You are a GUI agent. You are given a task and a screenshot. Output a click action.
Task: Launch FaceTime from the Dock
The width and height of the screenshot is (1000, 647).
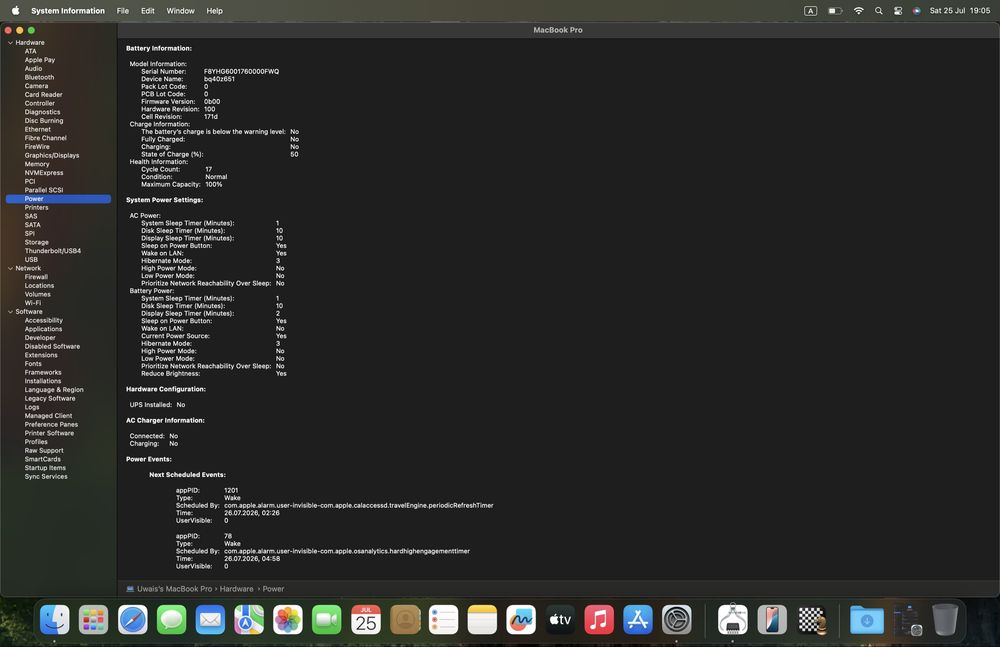pyautogui.click(x=327, y=620)
